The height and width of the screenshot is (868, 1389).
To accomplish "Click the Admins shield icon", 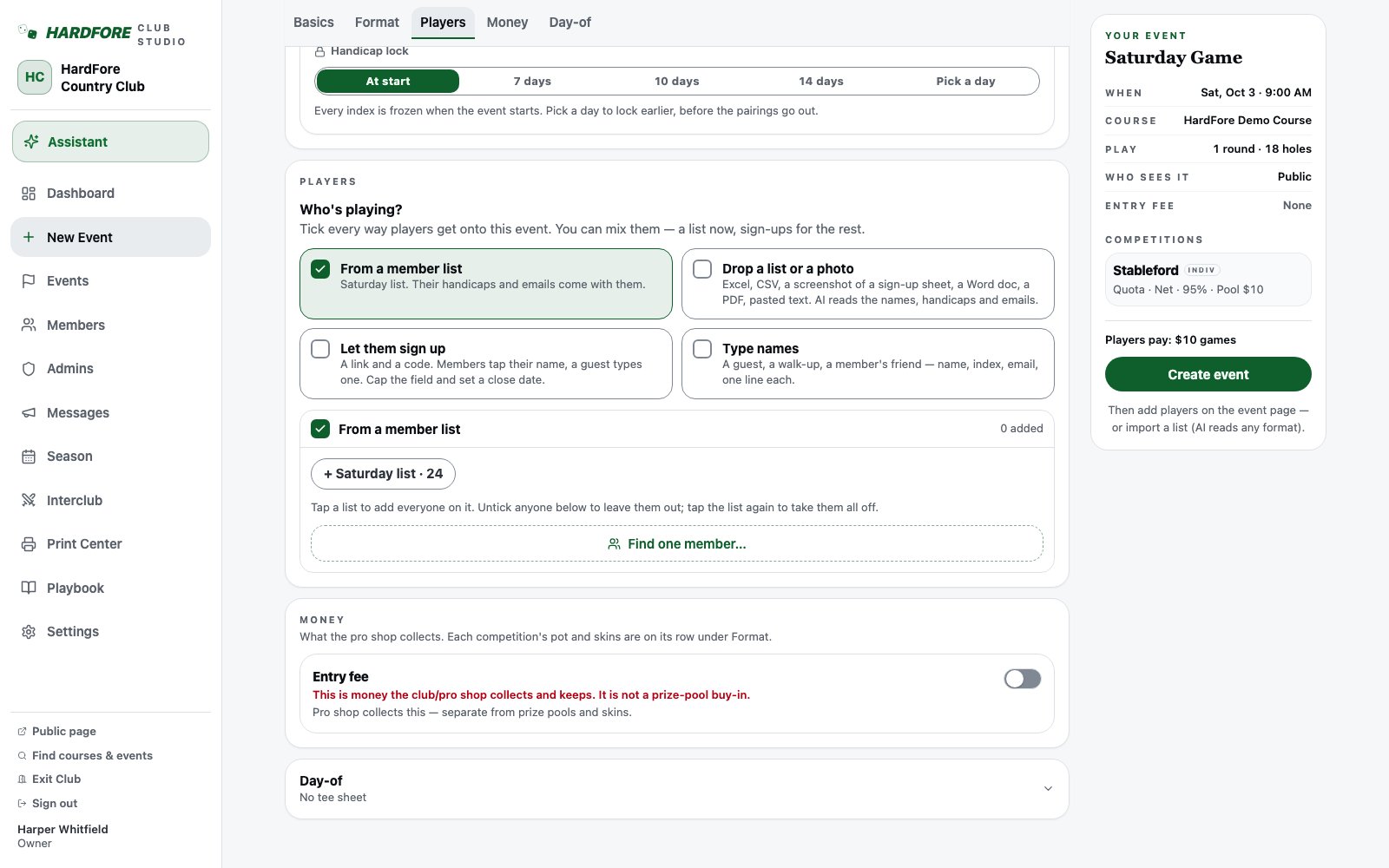I will pos(29,369).
